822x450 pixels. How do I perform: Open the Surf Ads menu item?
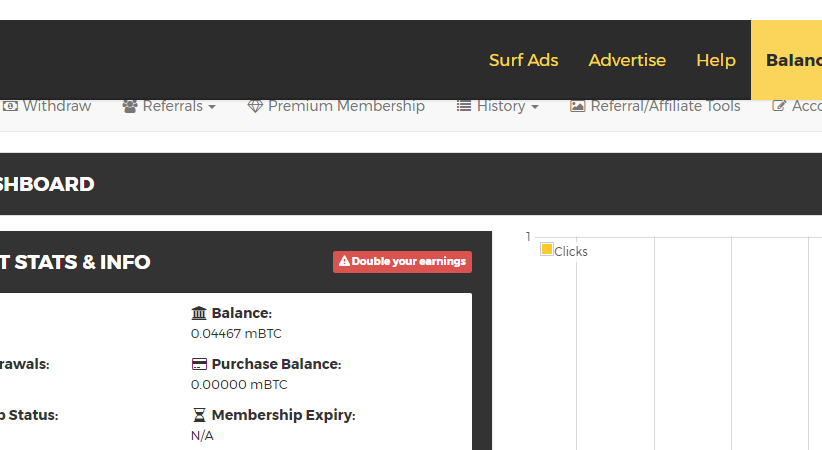[523, 60]
